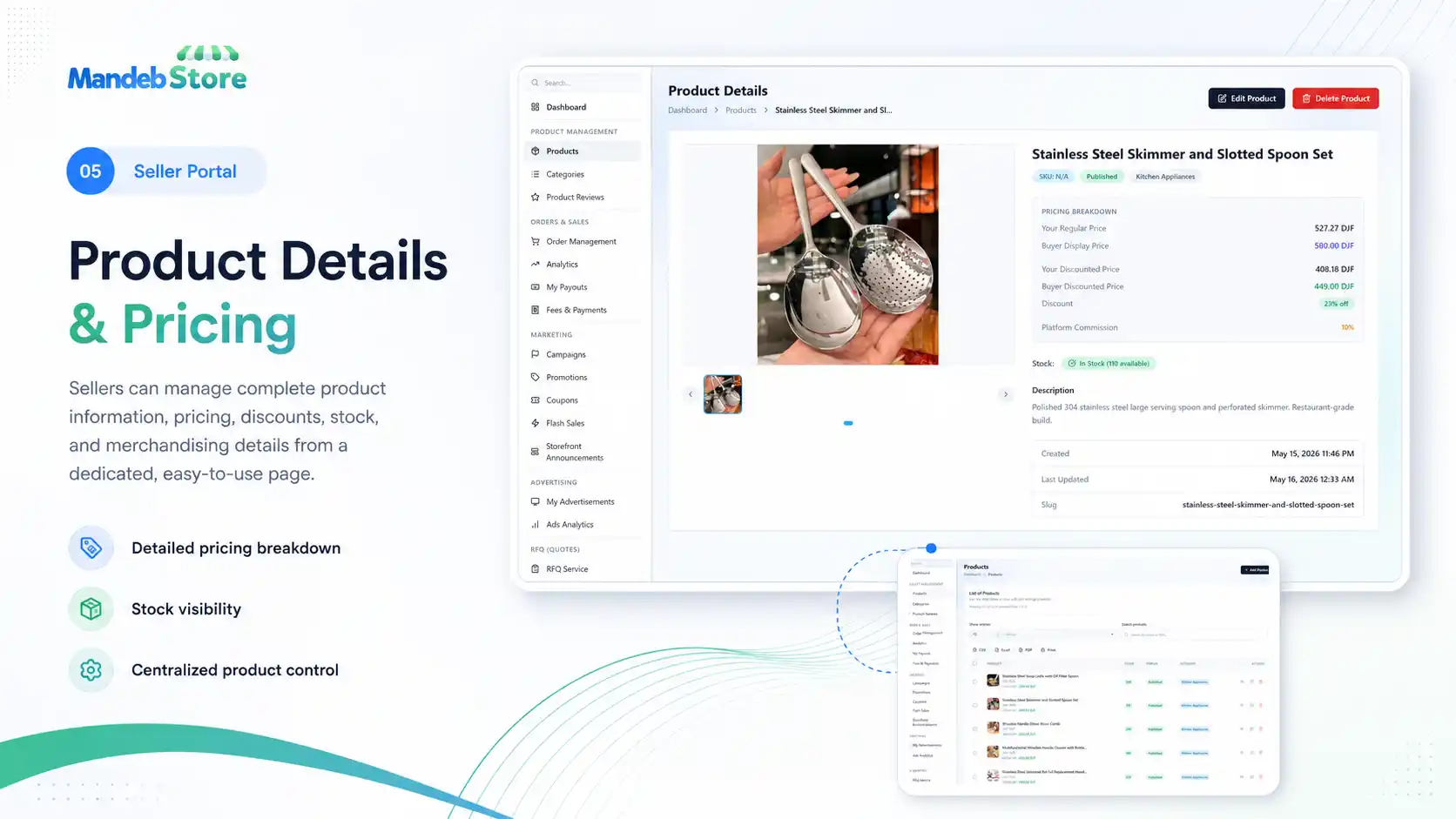Click the Kitchen Appliances category tag
The image size is (1456, 819).
[x=1165, y=177]
